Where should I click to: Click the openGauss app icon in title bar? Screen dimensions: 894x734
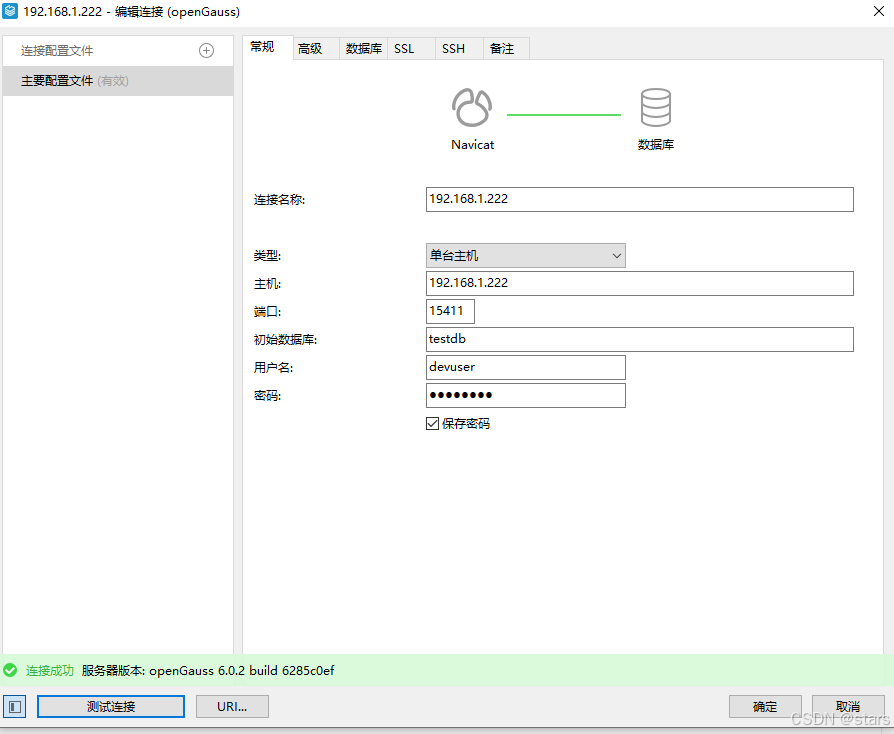[10, 11]
